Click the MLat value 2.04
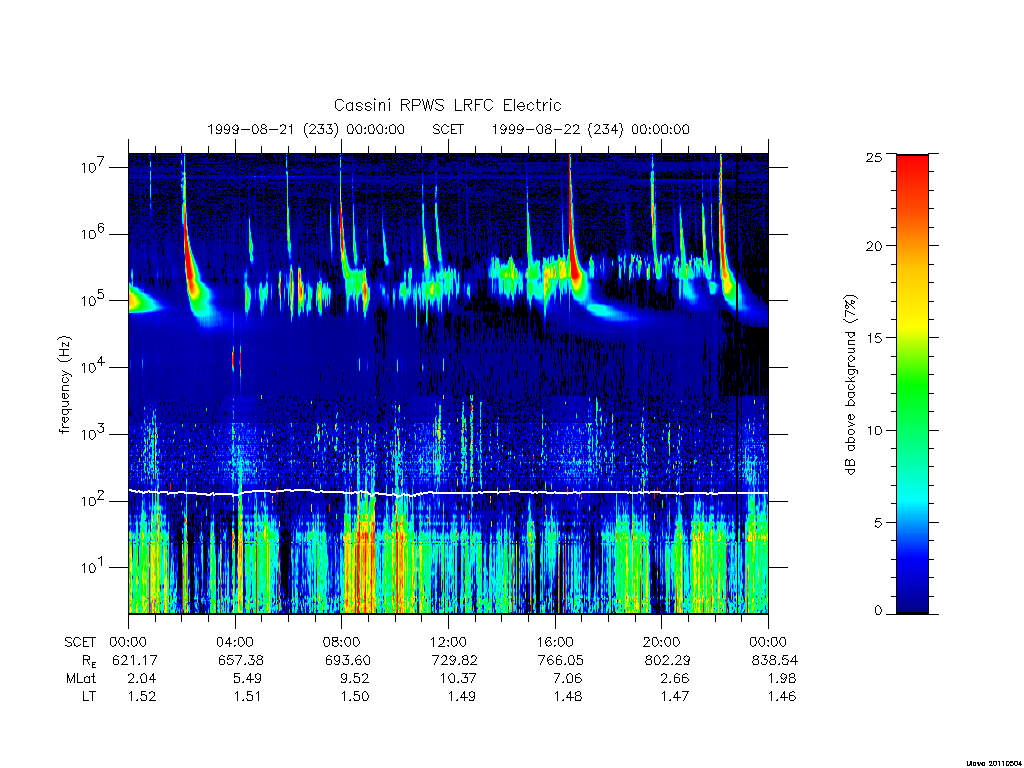This screenshot has height=768, width=1024. (x=142, y=679)
